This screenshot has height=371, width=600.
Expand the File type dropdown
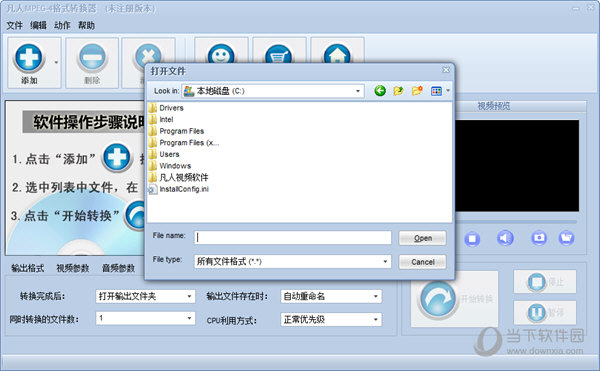[385, 262]
